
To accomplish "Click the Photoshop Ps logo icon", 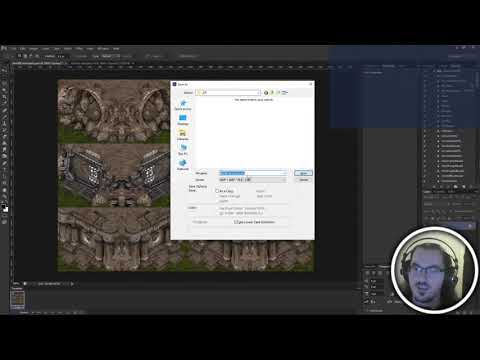I will click(x=4, y=49).
